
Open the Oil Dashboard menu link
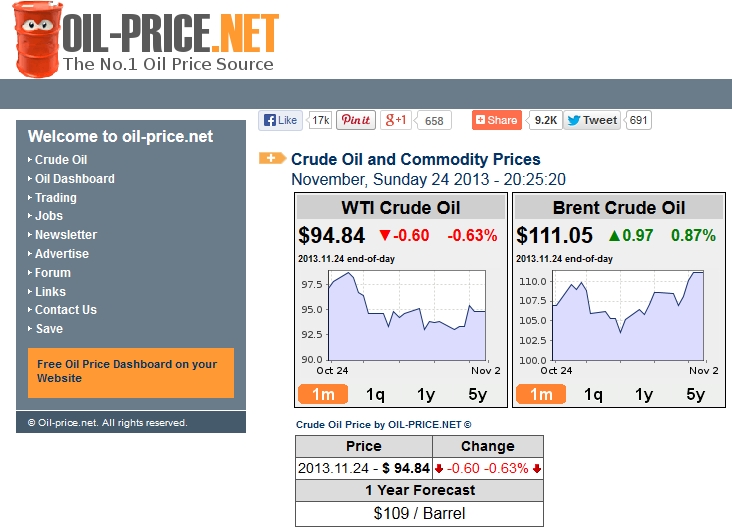click(75, 179)
